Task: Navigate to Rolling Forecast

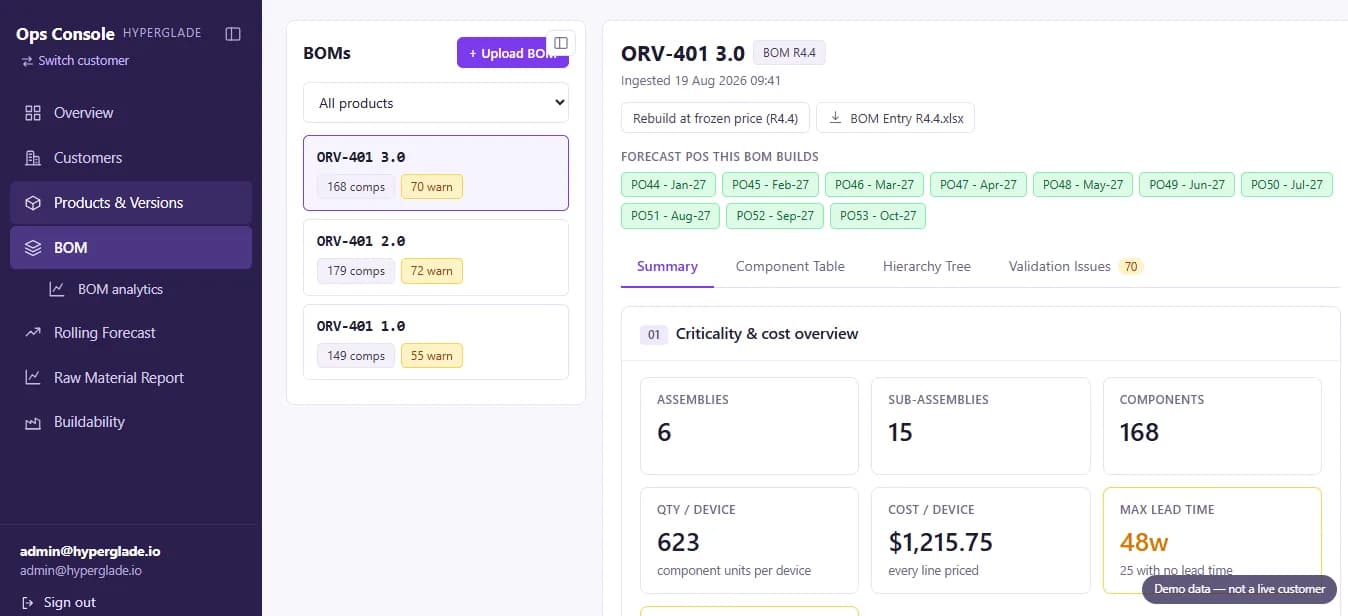Action: [x=131, y=333]
